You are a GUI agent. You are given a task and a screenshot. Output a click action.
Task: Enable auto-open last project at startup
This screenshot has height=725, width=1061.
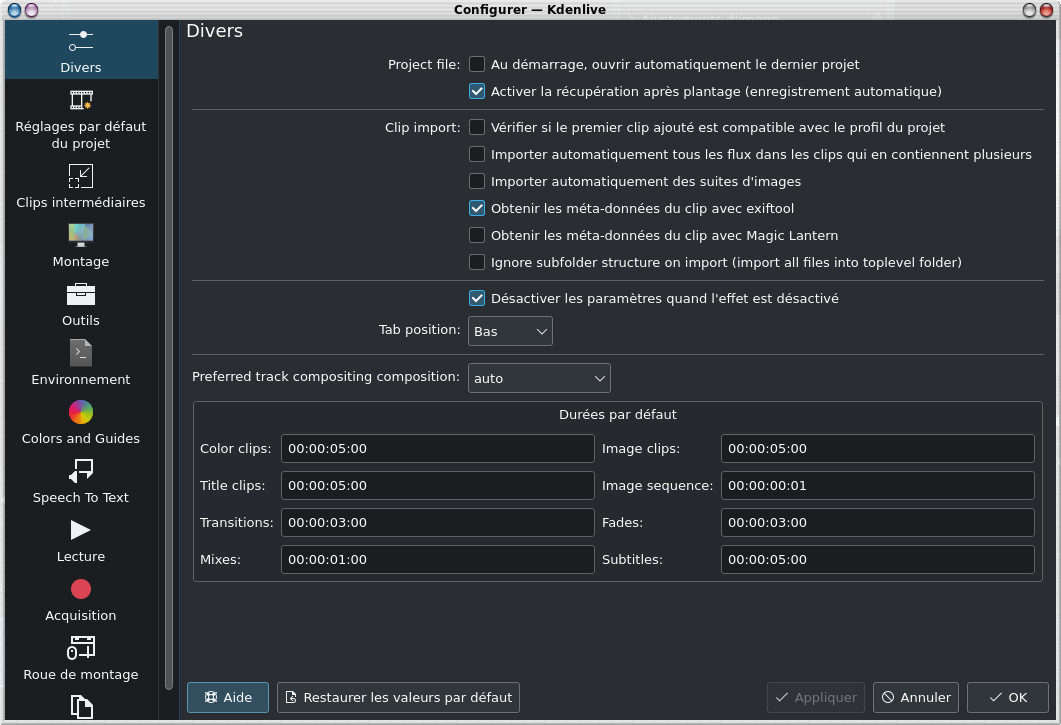(477, 64)
